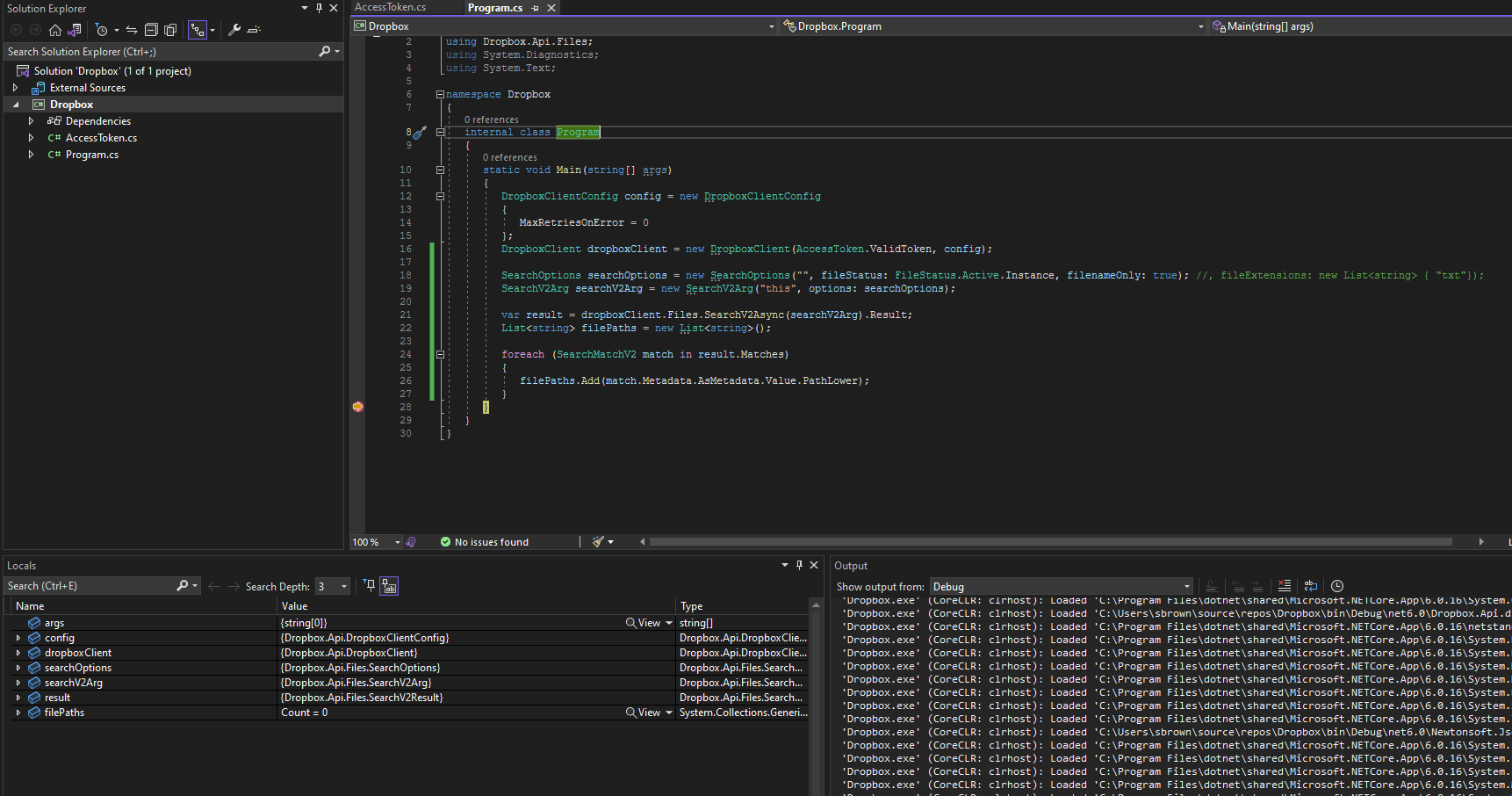This screenshot has width=1512, height=796.
Task: Pin the Solution Explorer panel
Action: pos(319,8)
